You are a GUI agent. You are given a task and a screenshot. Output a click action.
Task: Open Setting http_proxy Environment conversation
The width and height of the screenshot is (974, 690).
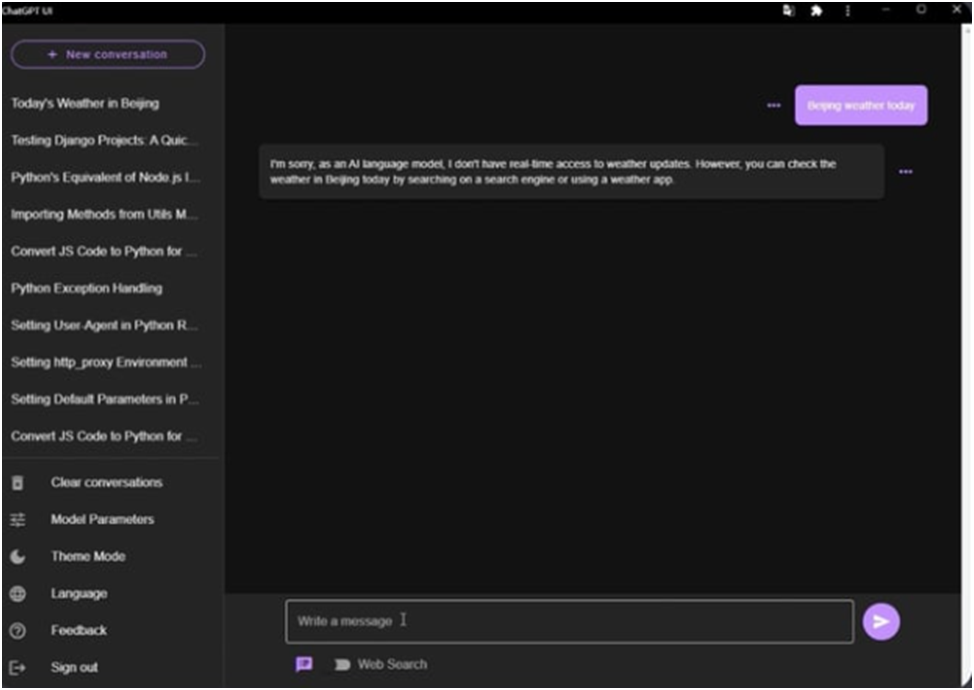coord(105,362)
